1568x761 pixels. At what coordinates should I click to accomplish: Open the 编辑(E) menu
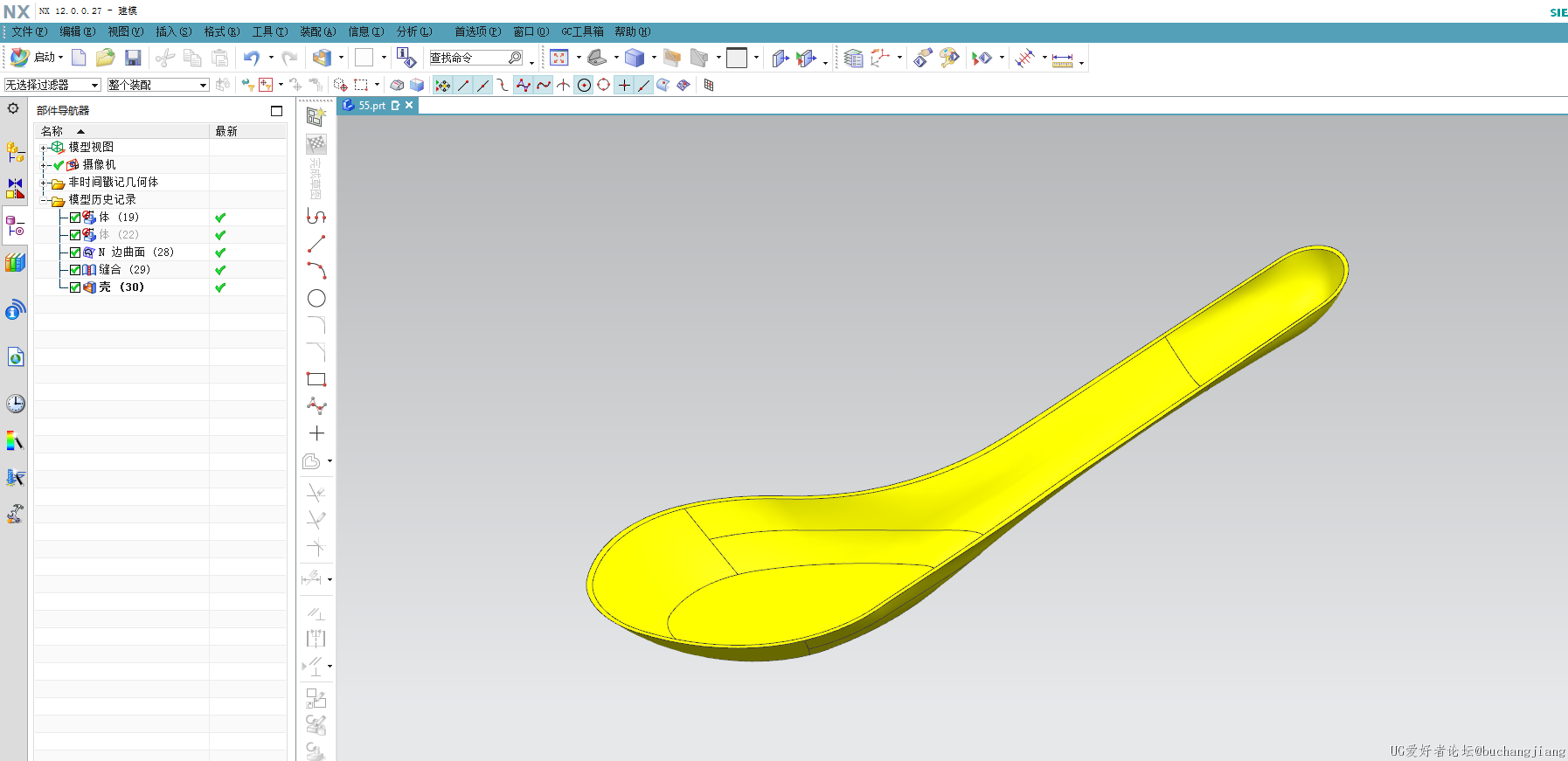pyautogui.click(x=77, y=31)
